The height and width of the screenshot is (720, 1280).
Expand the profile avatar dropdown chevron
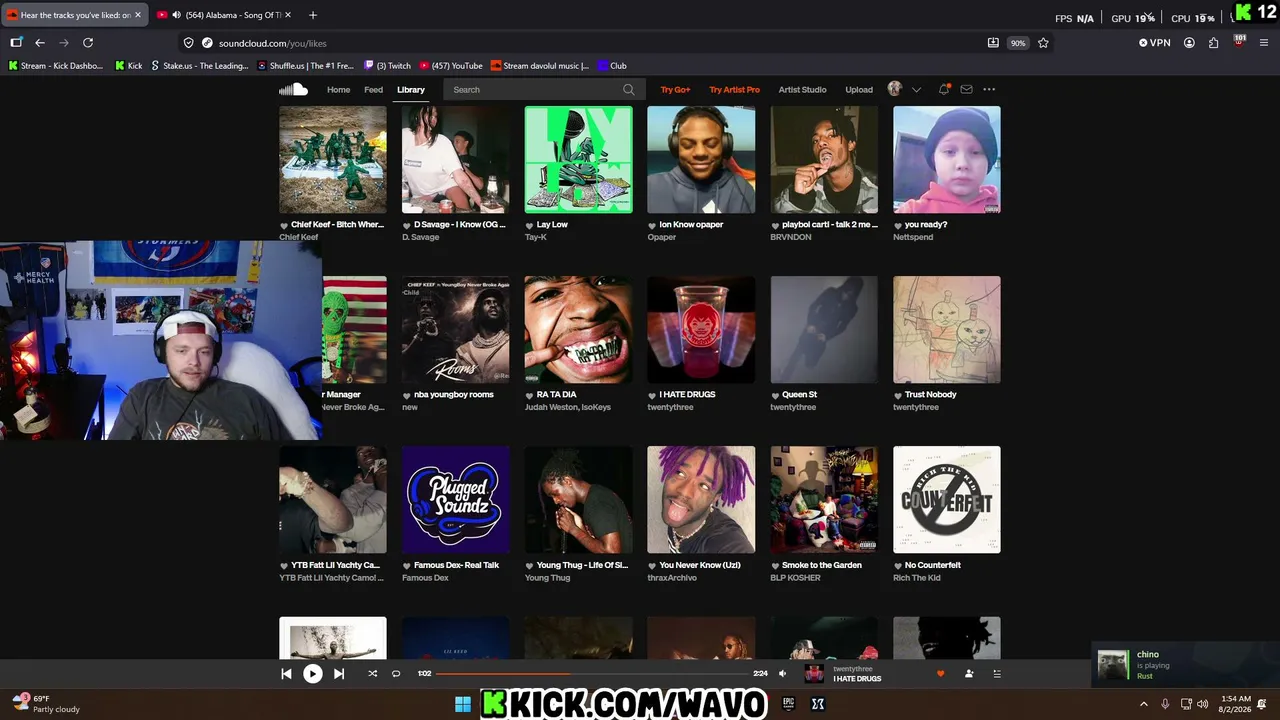pyautogui.click(x=916, y=90)
